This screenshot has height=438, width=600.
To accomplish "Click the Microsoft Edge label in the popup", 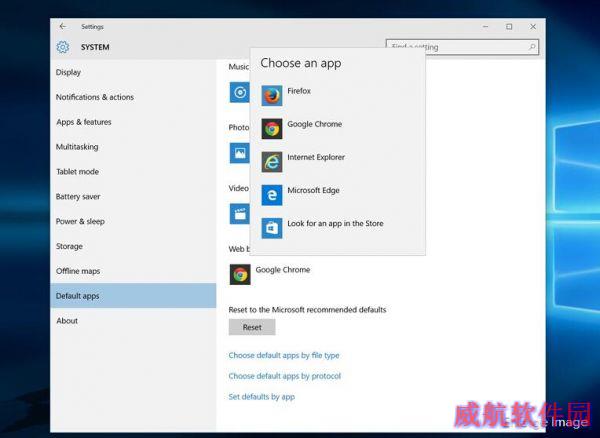I will [313, 191].
